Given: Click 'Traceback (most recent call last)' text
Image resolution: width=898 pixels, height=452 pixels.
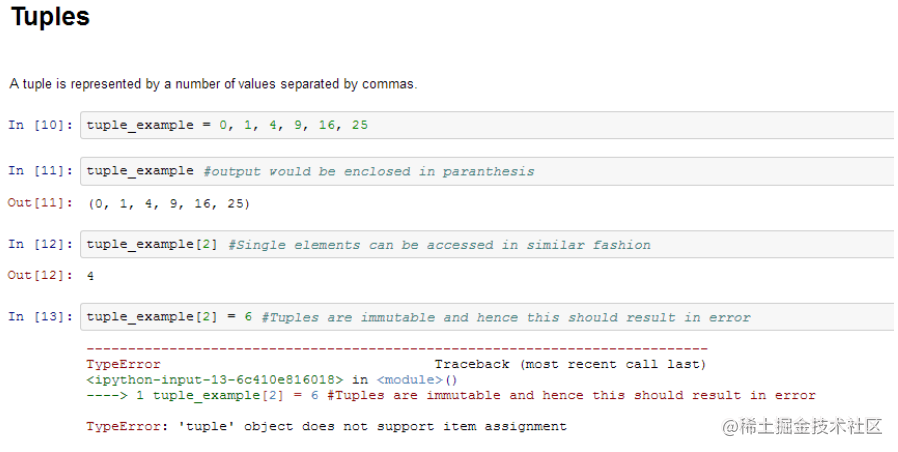Looking at the screenshot, I should [x=570, y=364].
